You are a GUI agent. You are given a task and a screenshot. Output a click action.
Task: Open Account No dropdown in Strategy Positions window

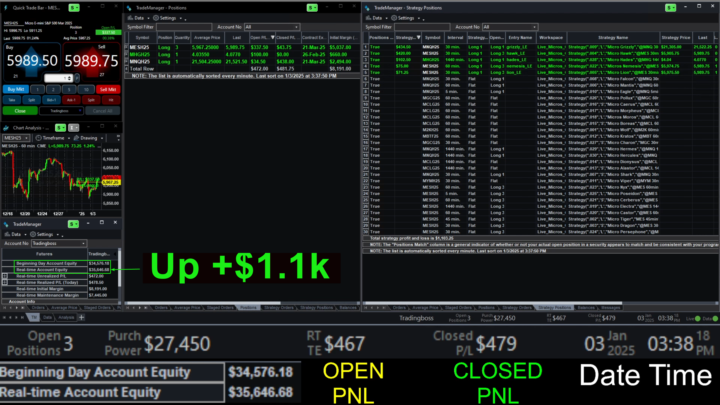510,27
